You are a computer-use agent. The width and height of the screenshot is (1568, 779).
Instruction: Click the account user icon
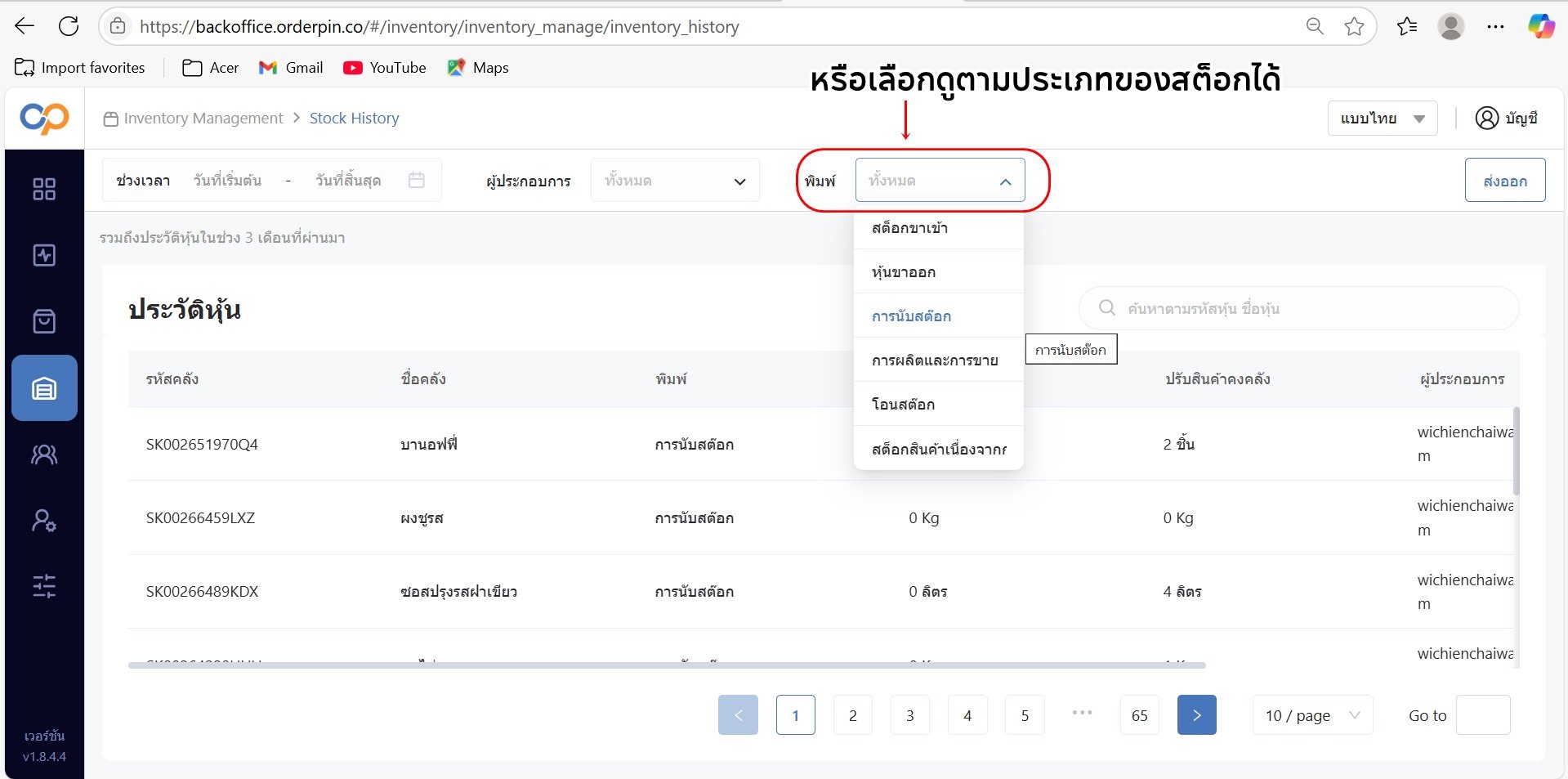click(x=1486, y=118)
